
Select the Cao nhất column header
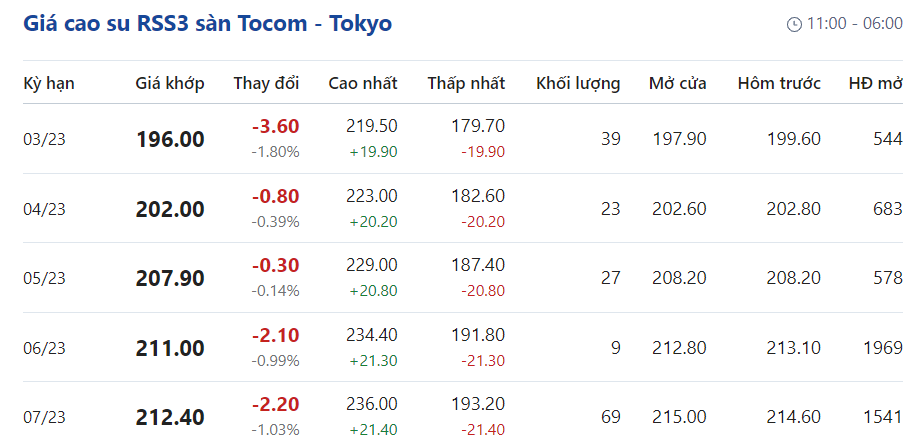pyautogui.click(x=363, y=84)
